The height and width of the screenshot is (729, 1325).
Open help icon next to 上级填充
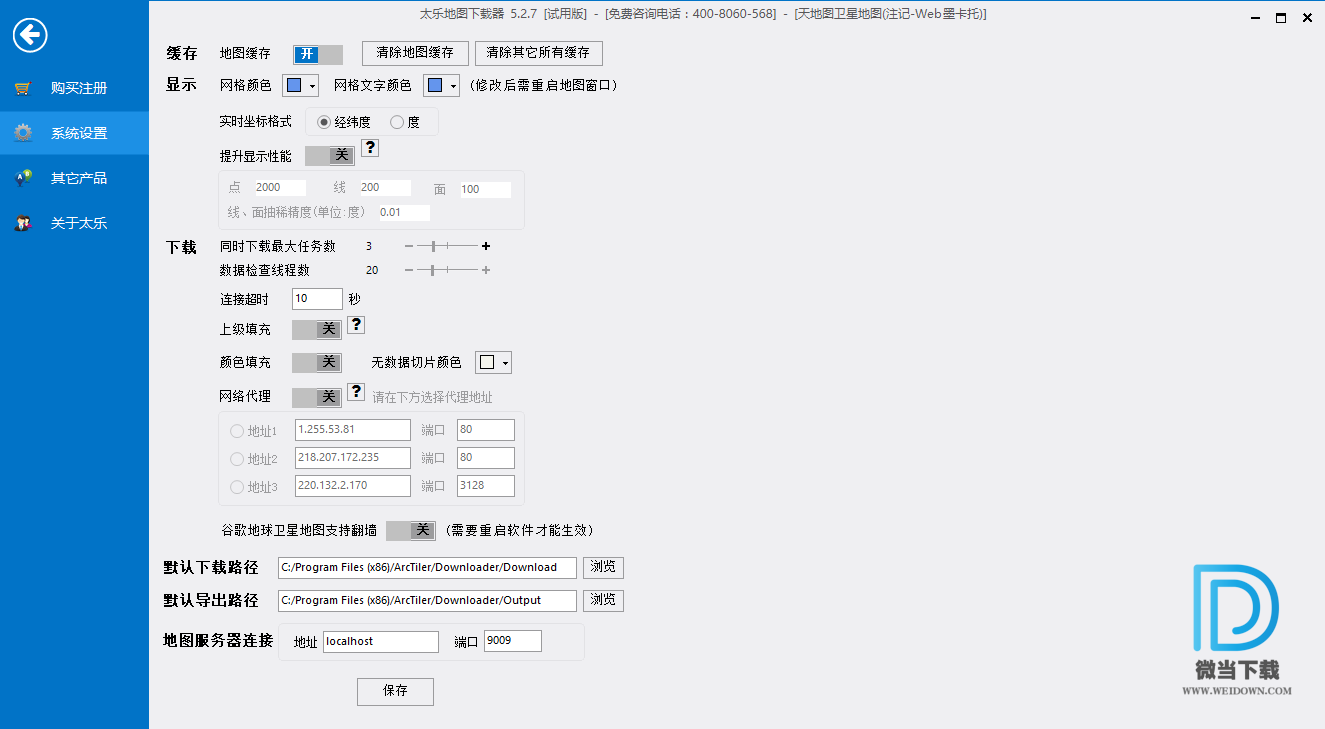pyautogui.click(x=356, y=325)
